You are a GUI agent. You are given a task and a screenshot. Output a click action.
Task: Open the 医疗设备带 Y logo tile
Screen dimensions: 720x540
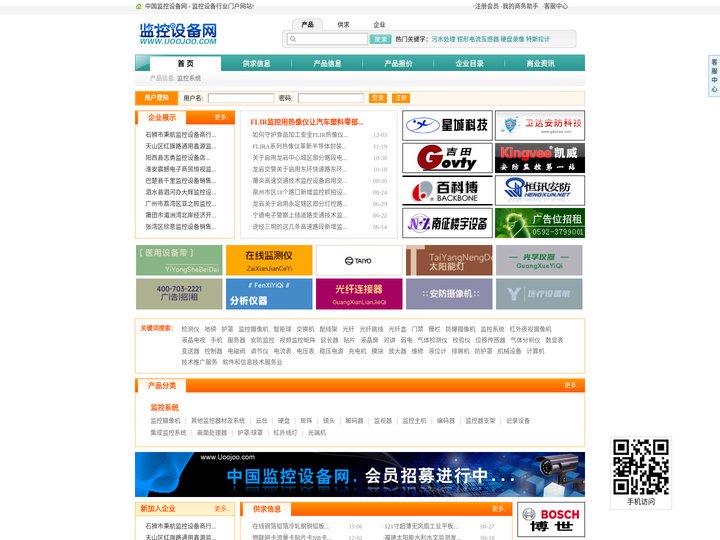pos(539,294)
